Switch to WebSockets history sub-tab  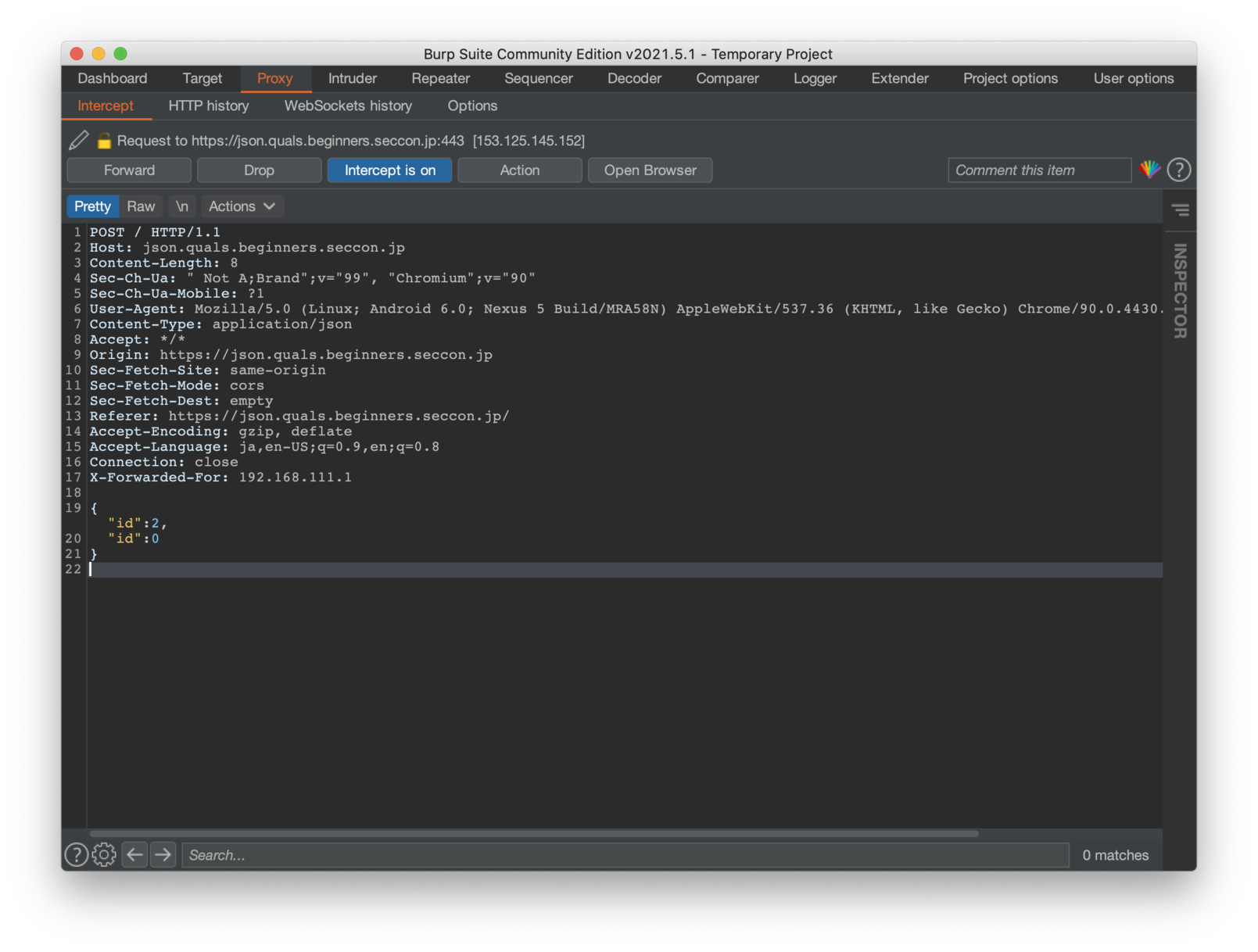[348, 106]
